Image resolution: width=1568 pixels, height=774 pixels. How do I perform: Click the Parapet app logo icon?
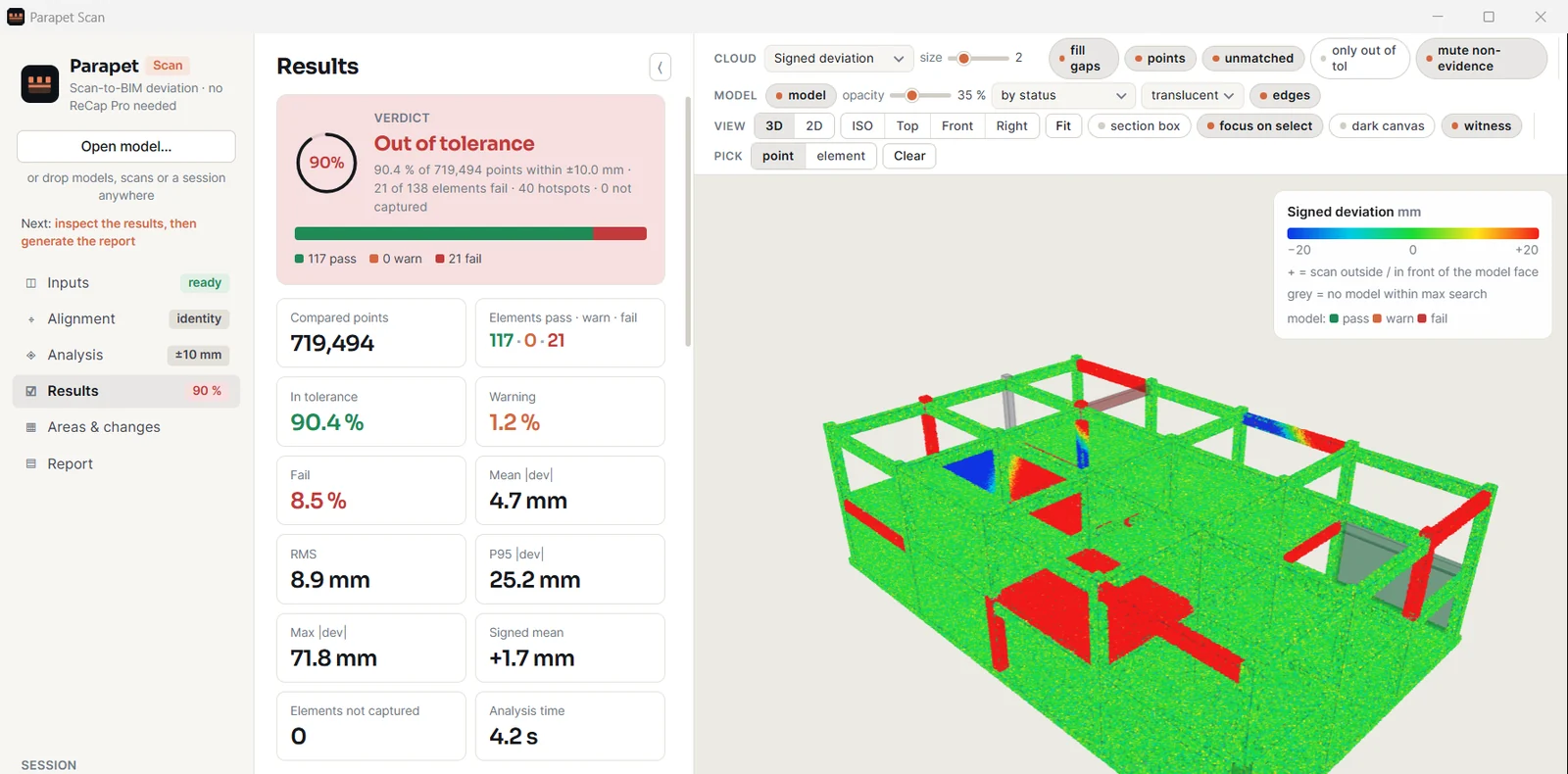[40, 84]
